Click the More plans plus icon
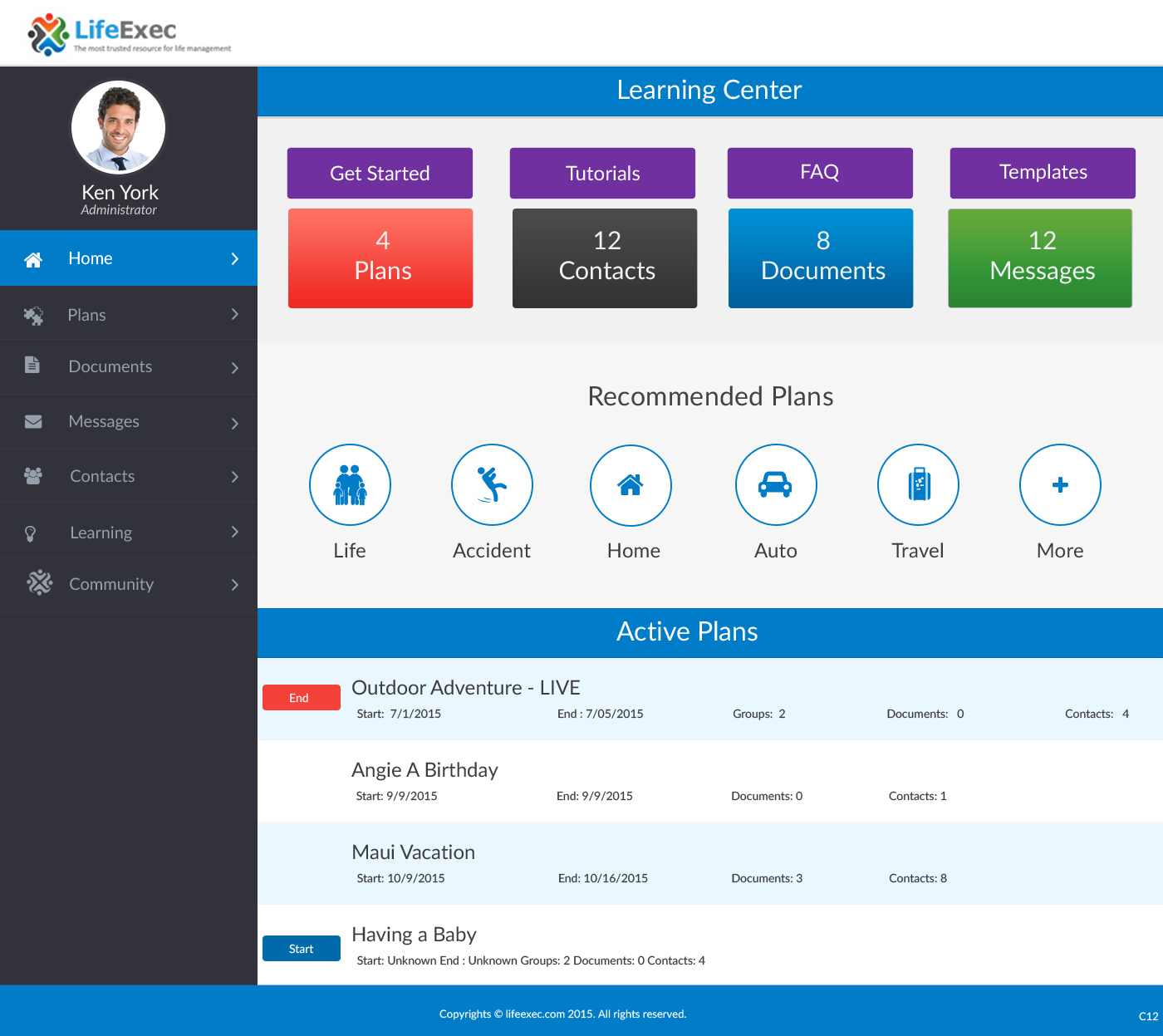Image resolution: width=1163 pixels, height=1036 pixels. coord(1060,485)
